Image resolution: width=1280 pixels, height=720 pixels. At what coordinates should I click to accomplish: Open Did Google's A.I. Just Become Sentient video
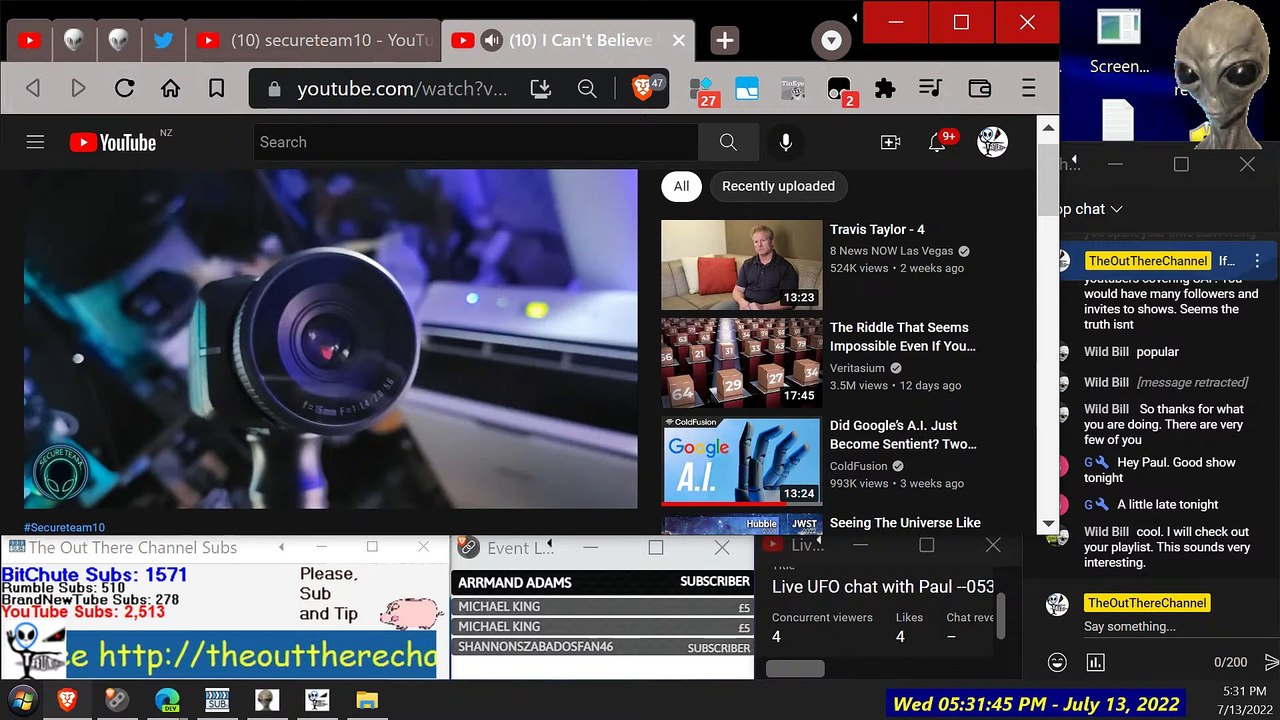click(x=903, y=434)
